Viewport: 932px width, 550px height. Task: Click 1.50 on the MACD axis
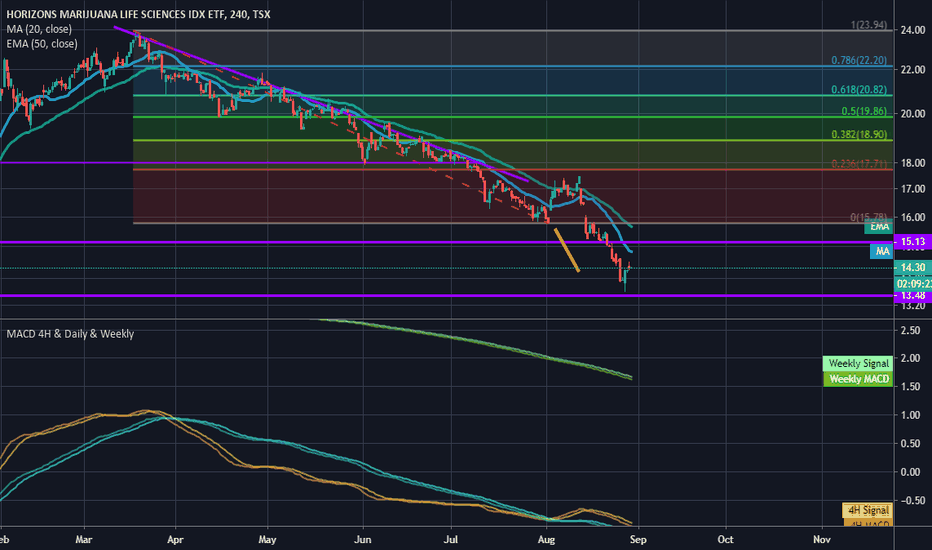(x=911, y=387)
